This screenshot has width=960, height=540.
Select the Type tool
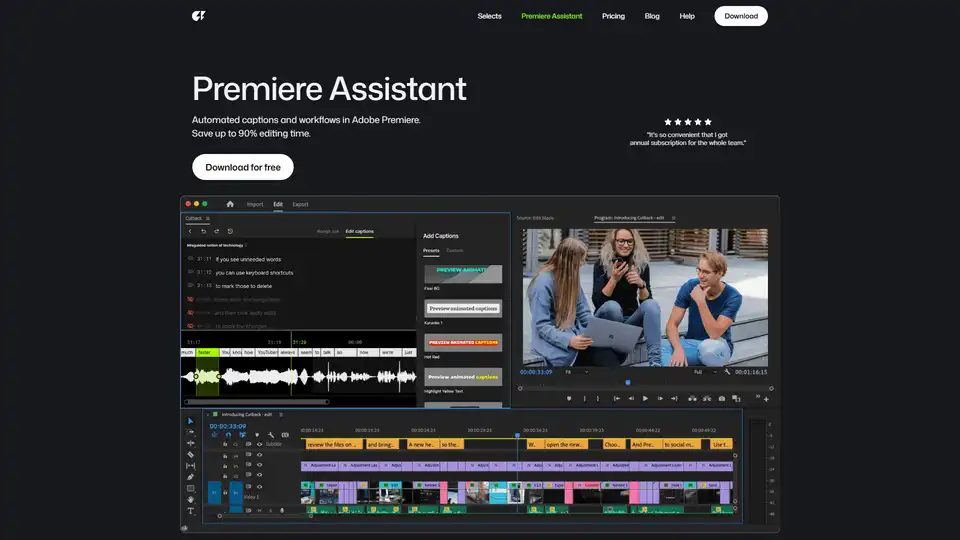190,511
